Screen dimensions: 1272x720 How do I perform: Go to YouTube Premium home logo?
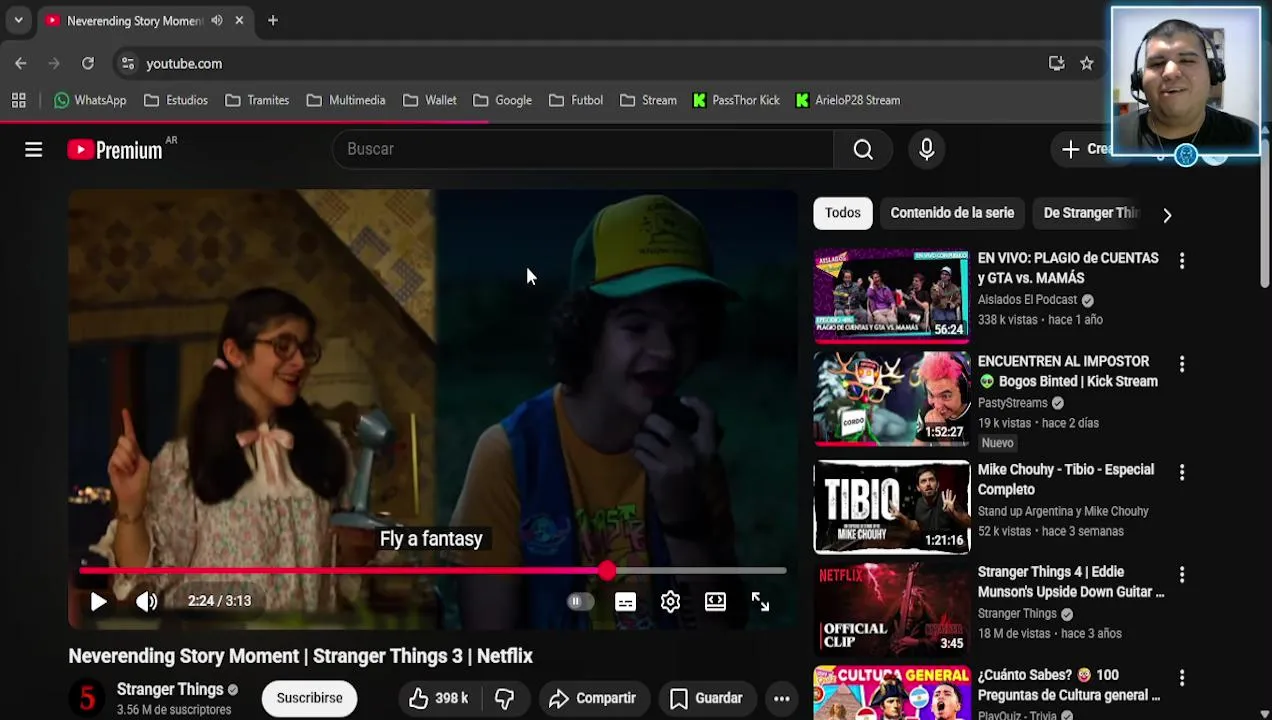[114, 150]
